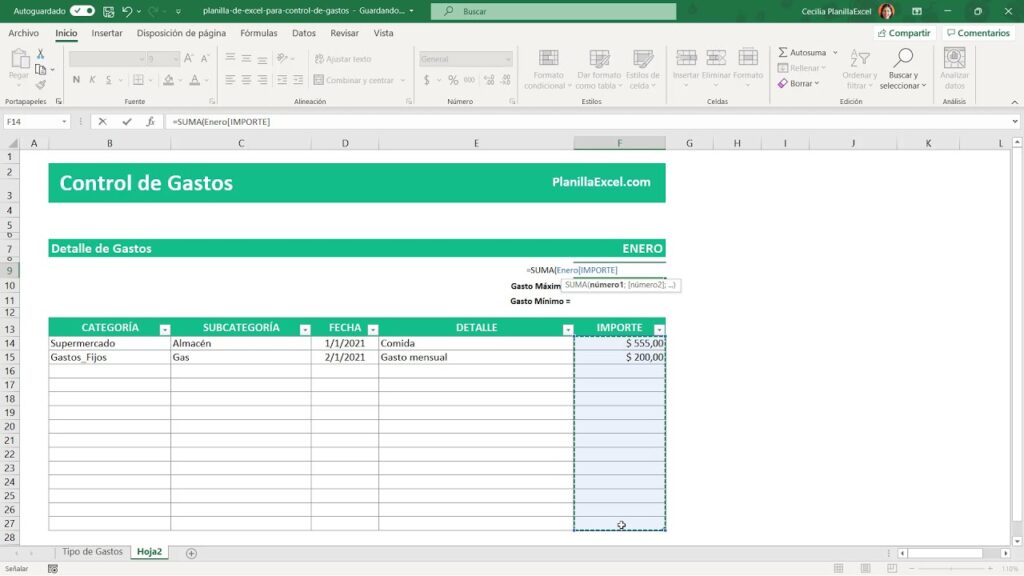1024x576 pixels.
Task: Open the Name Box dropdown arrow
Action: (65, 122)
